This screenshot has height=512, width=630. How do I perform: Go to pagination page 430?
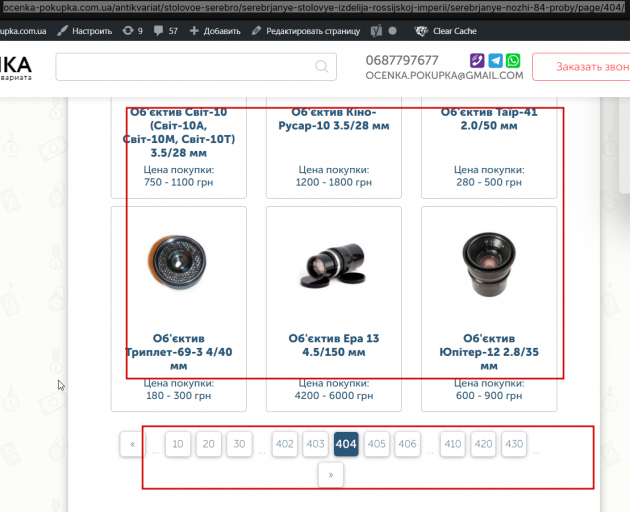click(514, 444)
